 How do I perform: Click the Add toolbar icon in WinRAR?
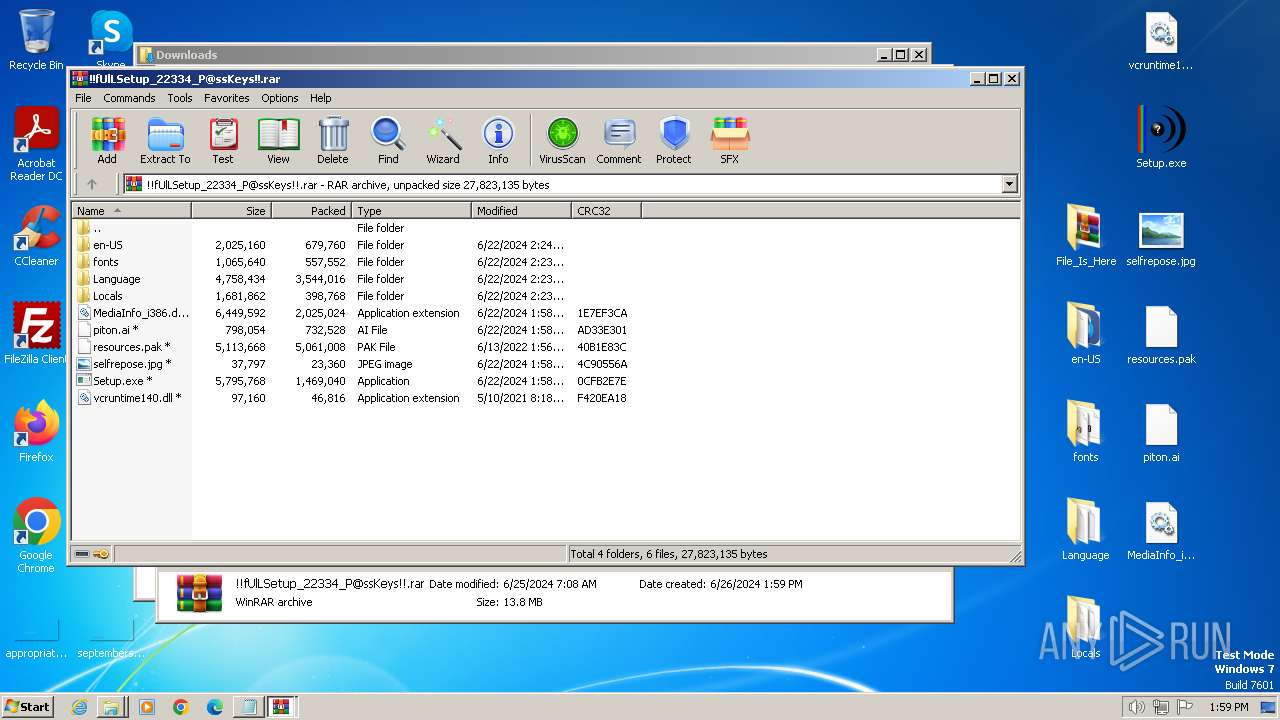point(107,141)
